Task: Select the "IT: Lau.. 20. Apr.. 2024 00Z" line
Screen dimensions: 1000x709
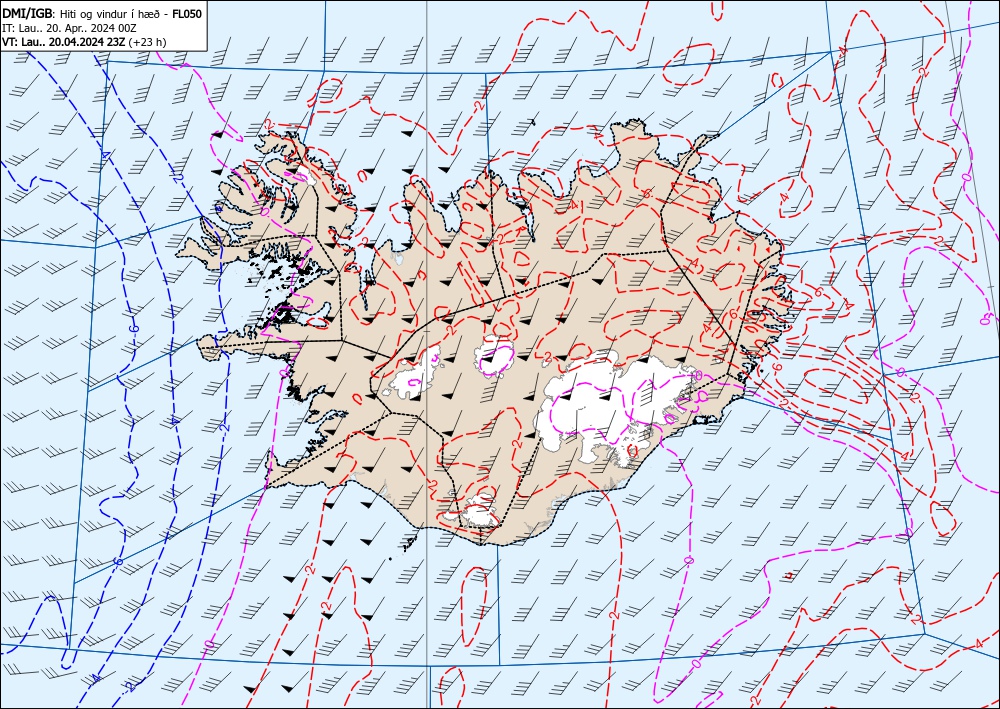Action: (70, 28)
